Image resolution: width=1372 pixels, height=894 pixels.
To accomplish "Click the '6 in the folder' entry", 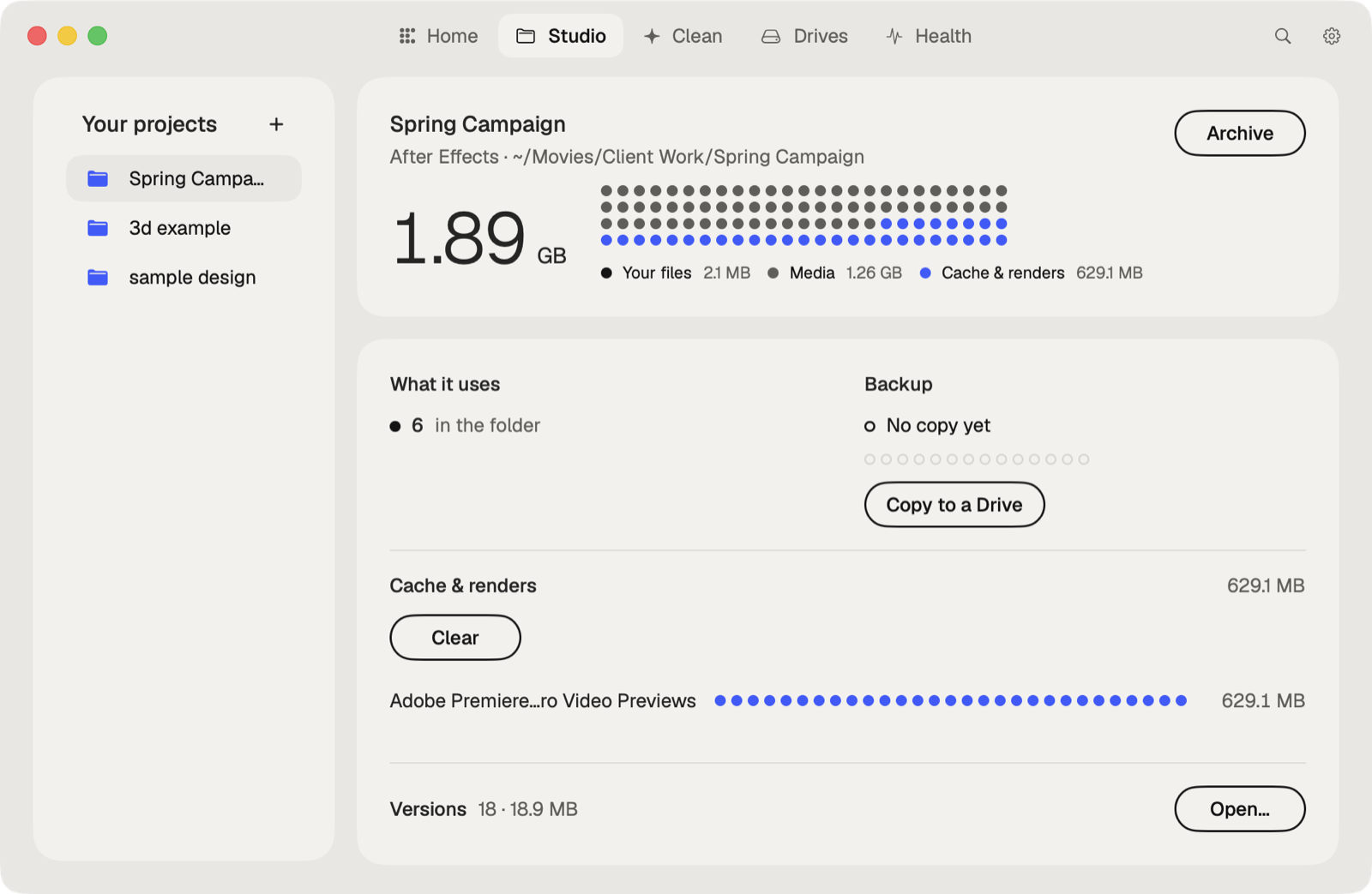I will 465,425.
